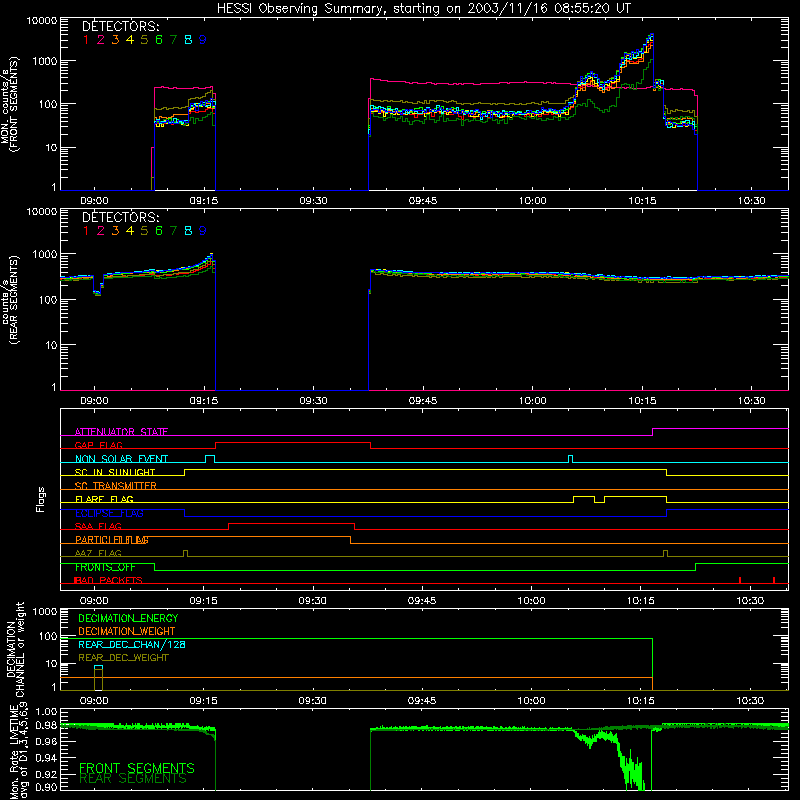Click the FLARE_FLAG label
Viewport: 800px width, 800px height.
tap(104, 499)
